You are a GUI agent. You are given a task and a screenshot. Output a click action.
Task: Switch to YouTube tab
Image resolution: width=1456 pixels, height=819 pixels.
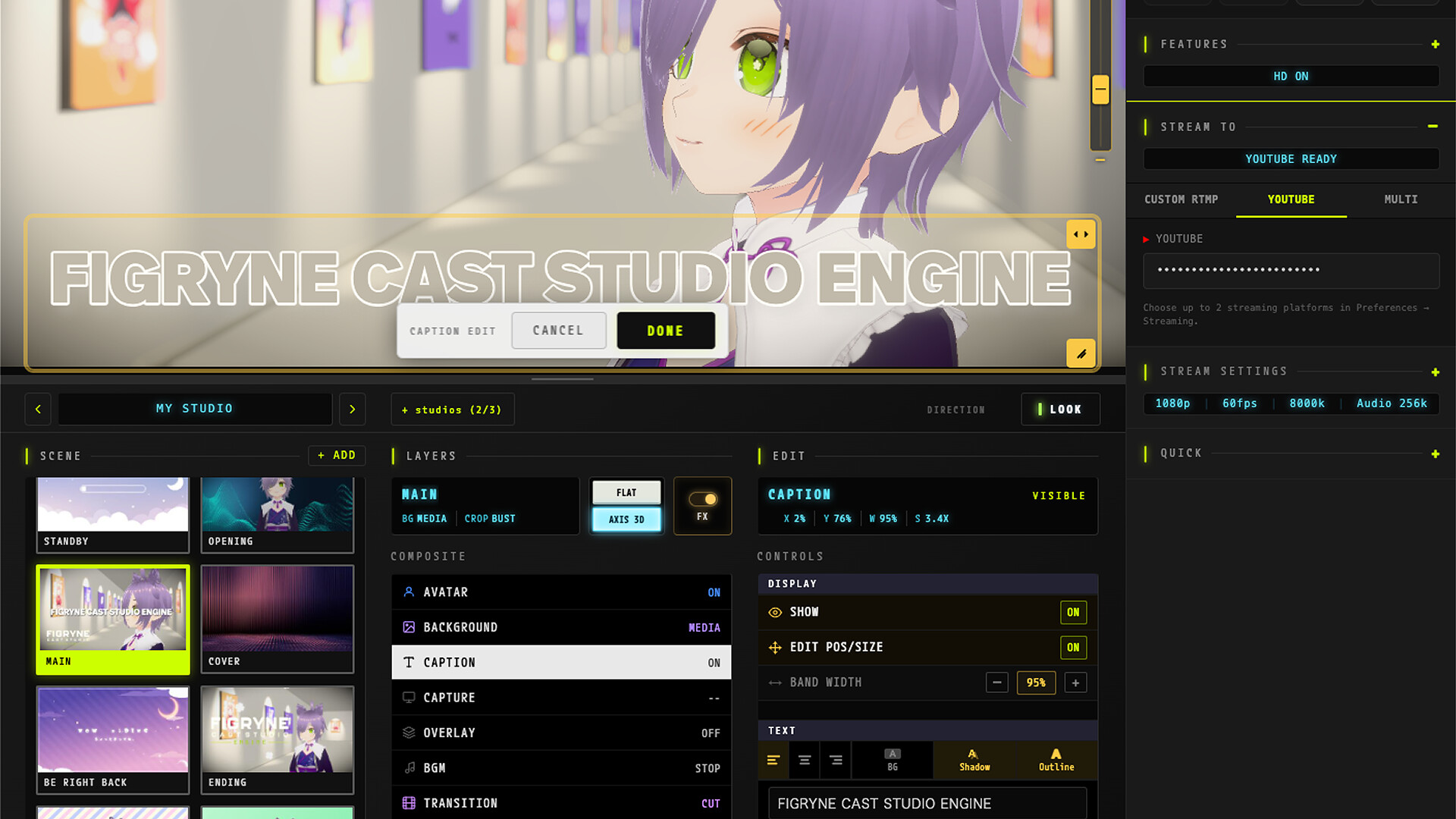tap(1291, 199)
